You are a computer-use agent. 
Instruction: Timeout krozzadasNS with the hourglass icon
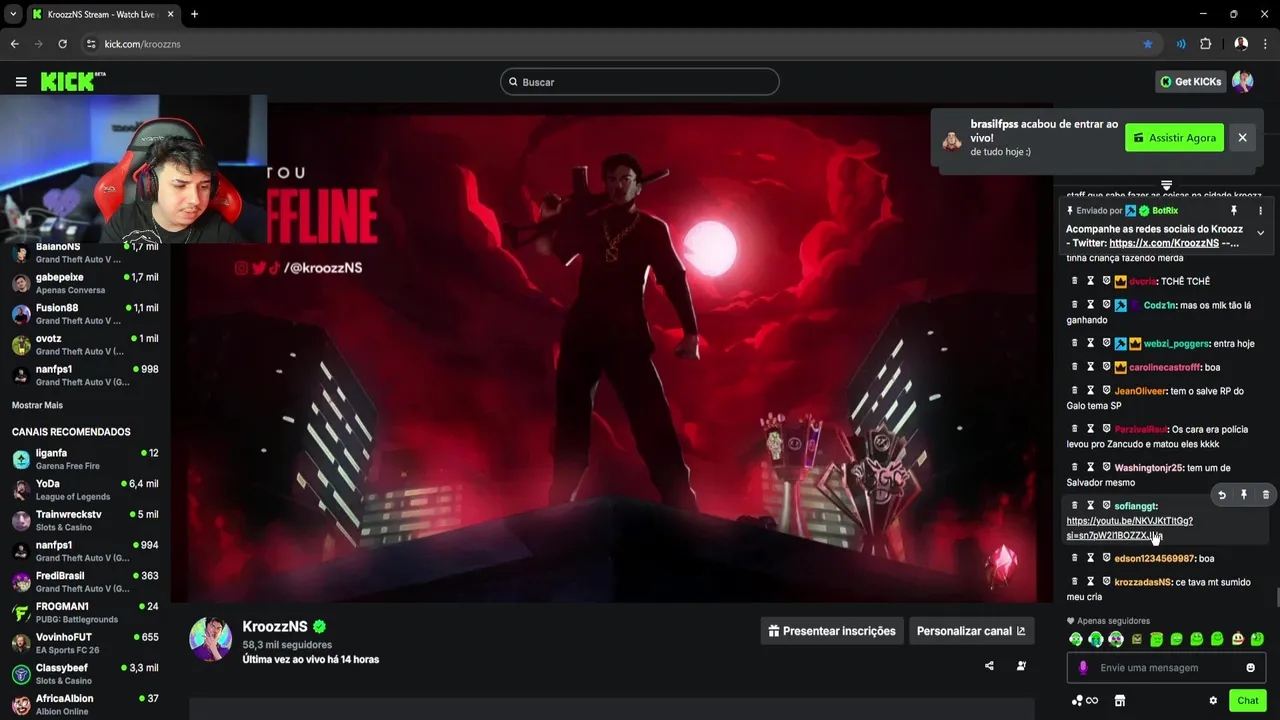point(1091,582)
